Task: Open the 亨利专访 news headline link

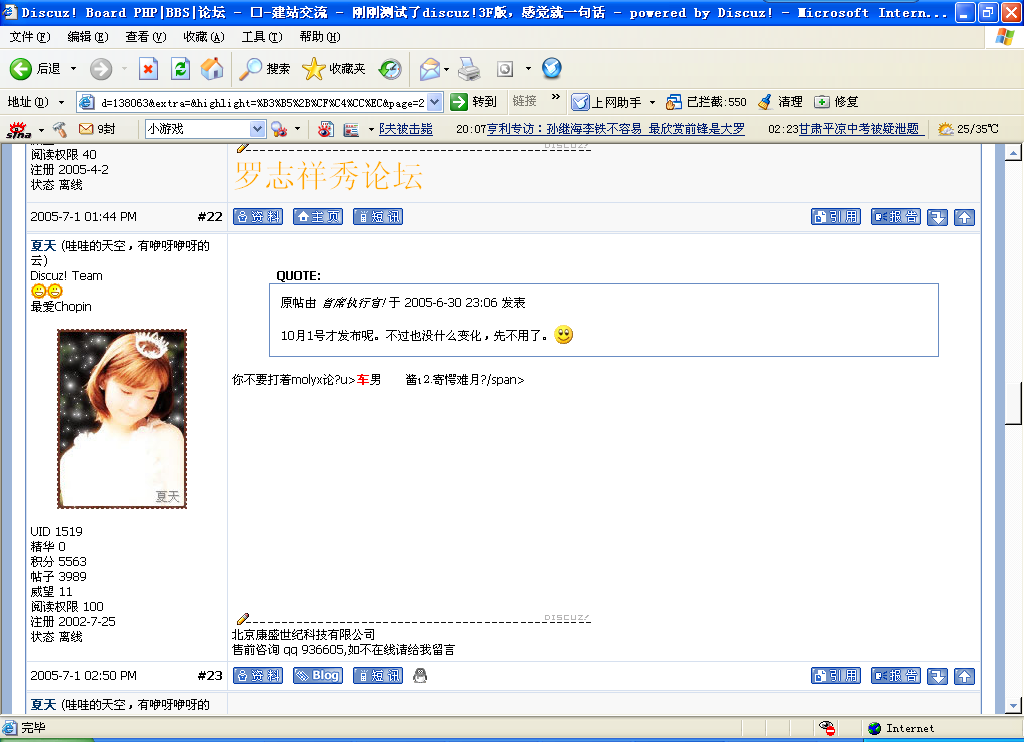Action: [x=616, y=129]
